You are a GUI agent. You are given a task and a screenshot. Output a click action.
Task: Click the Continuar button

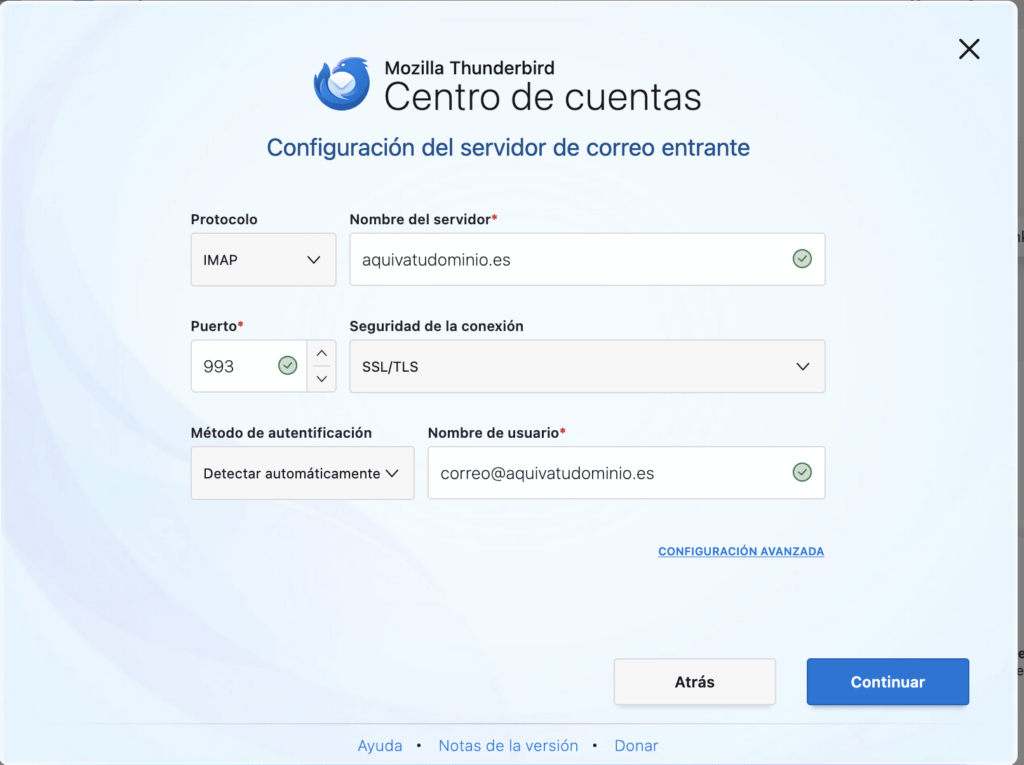pyautogui.click(x=888, y=682)
